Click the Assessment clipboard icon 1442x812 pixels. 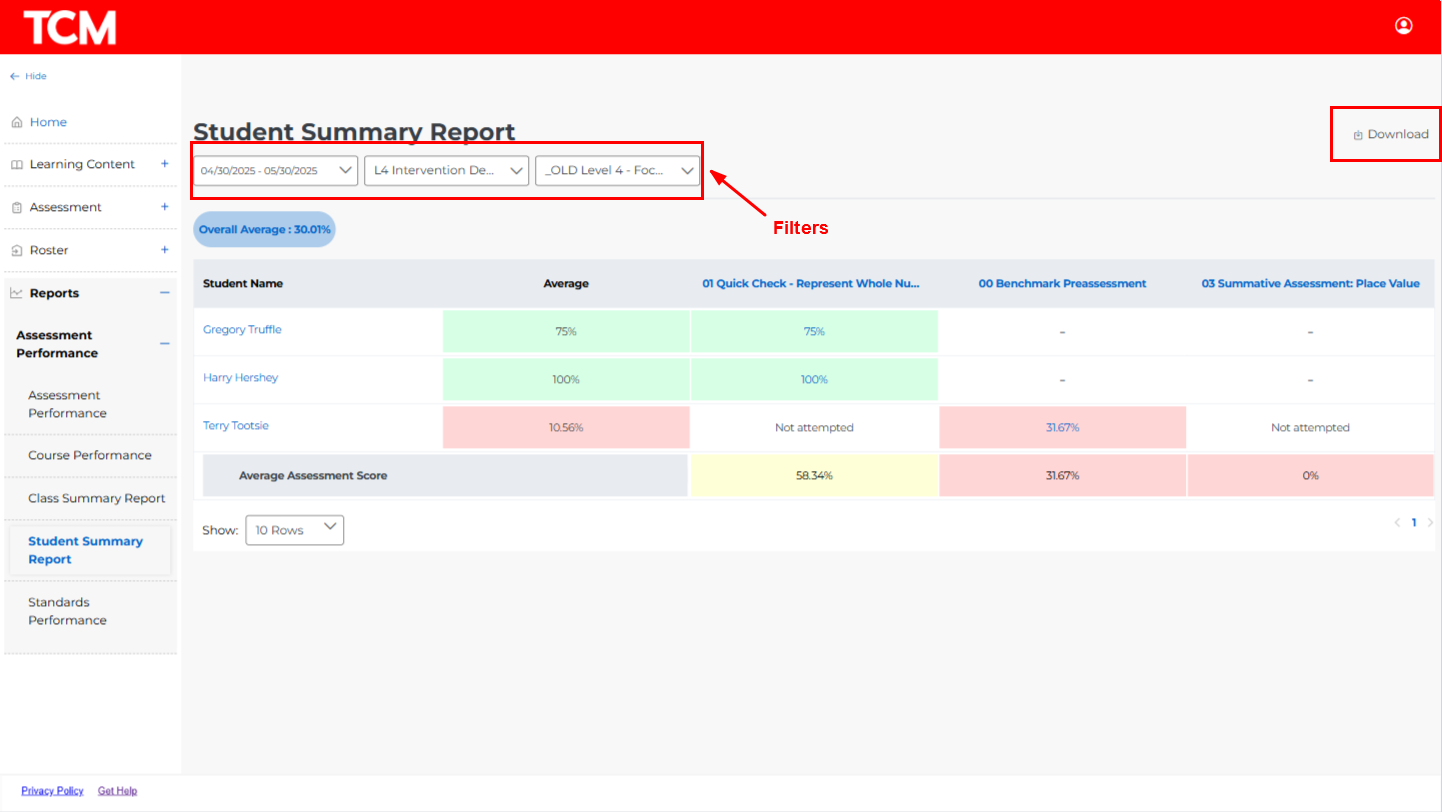pyautogui.click(x=17, y=208)
